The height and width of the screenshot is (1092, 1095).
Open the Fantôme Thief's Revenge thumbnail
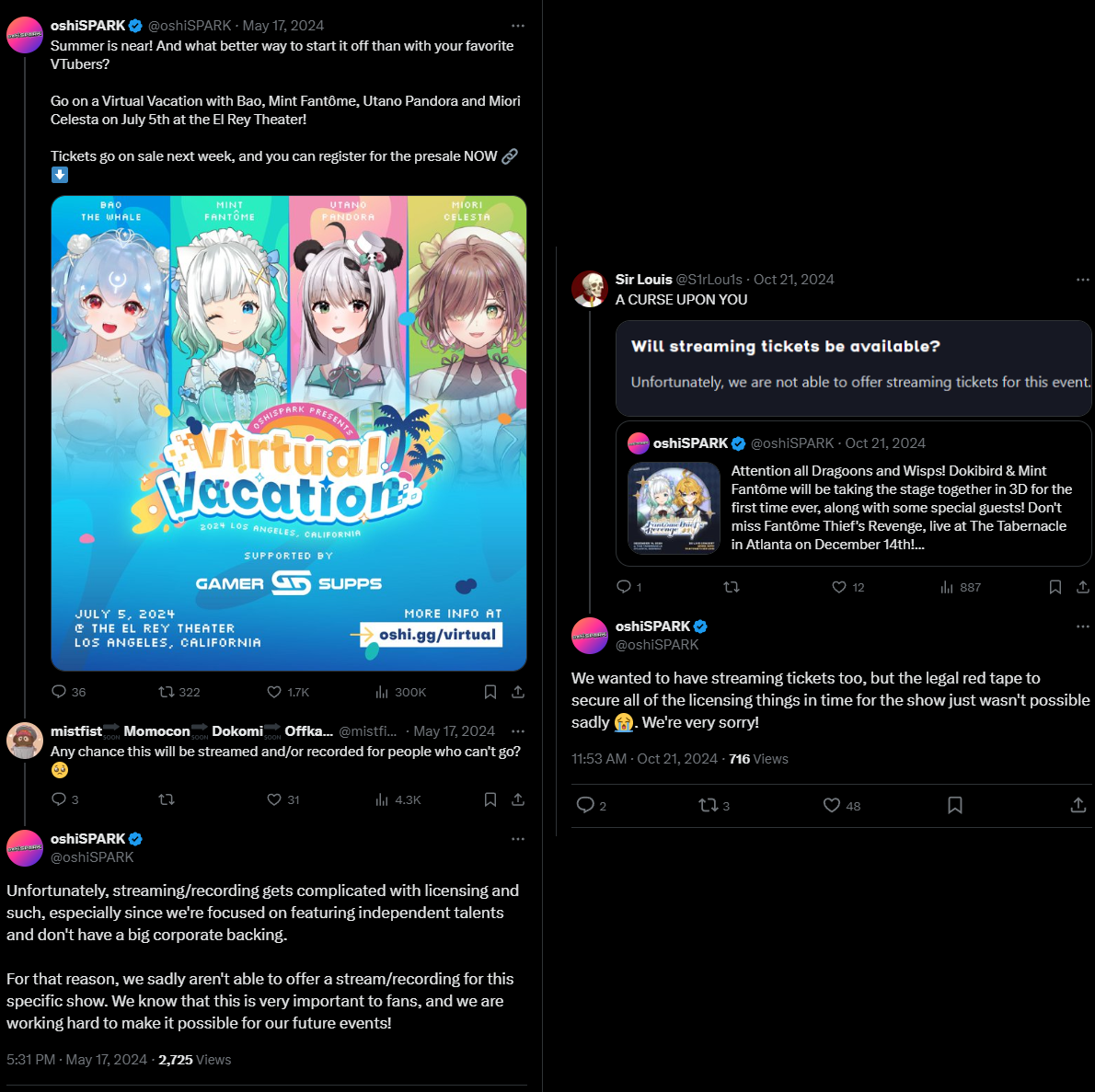pos(674,509)
